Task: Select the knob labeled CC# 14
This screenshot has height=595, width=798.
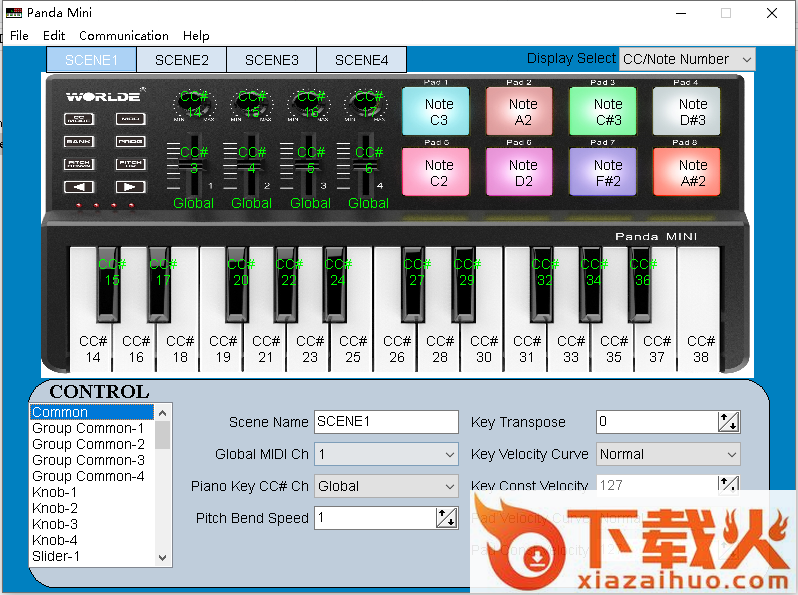Action: click(x=194, y=104)
